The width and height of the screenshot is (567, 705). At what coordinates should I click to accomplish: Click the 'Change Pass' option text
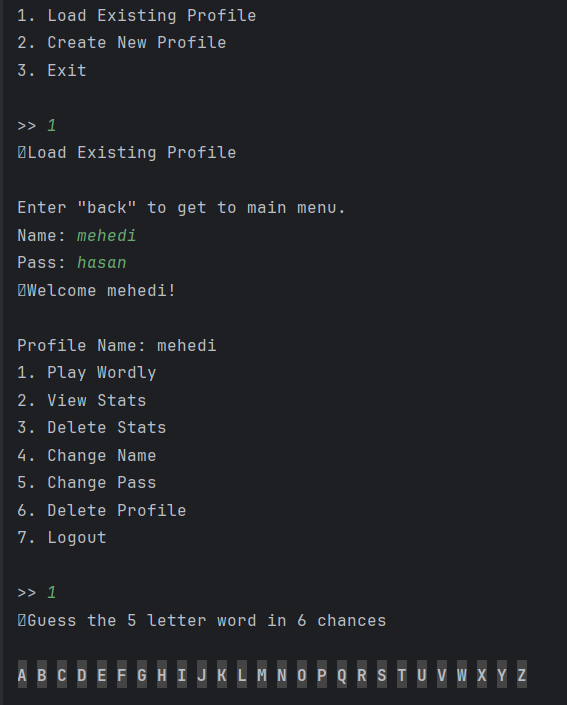[x=102, y=482]
